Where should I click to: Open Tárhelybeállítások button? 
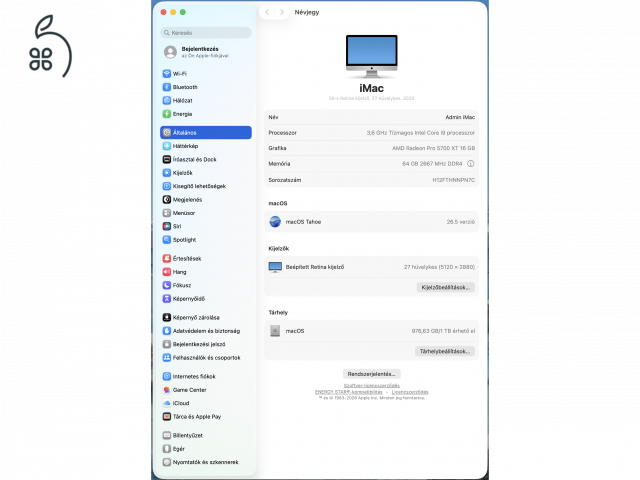click(x=444, y=351)
